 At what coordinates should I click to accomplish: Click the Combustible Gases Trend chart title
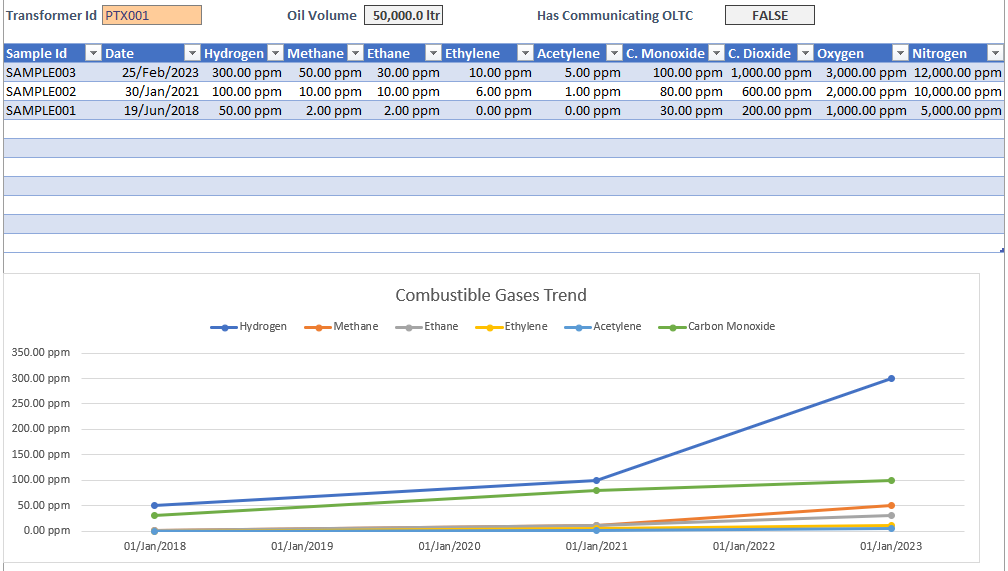coord(490,295)
